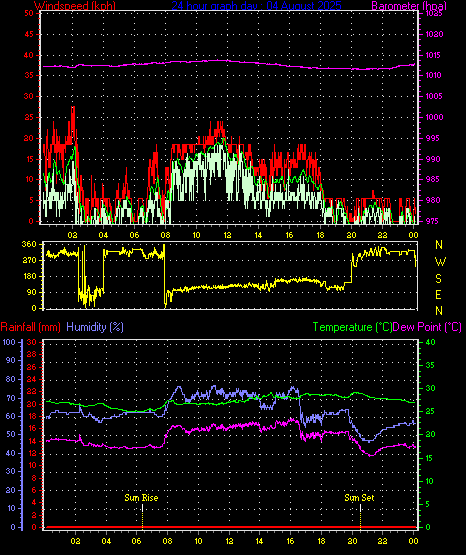Click the 18 hour label under windspeed chart
This screenshot has height=555, width=466.
321,235
